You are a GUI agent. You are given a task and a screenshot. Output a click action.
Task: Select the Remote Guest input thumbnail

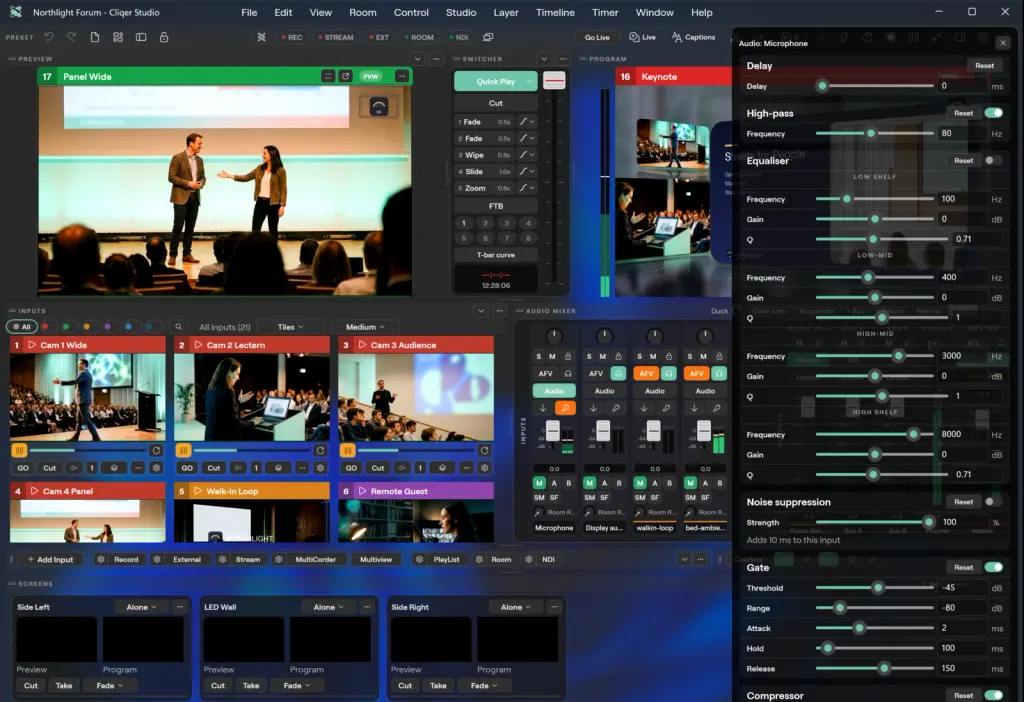tap(416, 520)
